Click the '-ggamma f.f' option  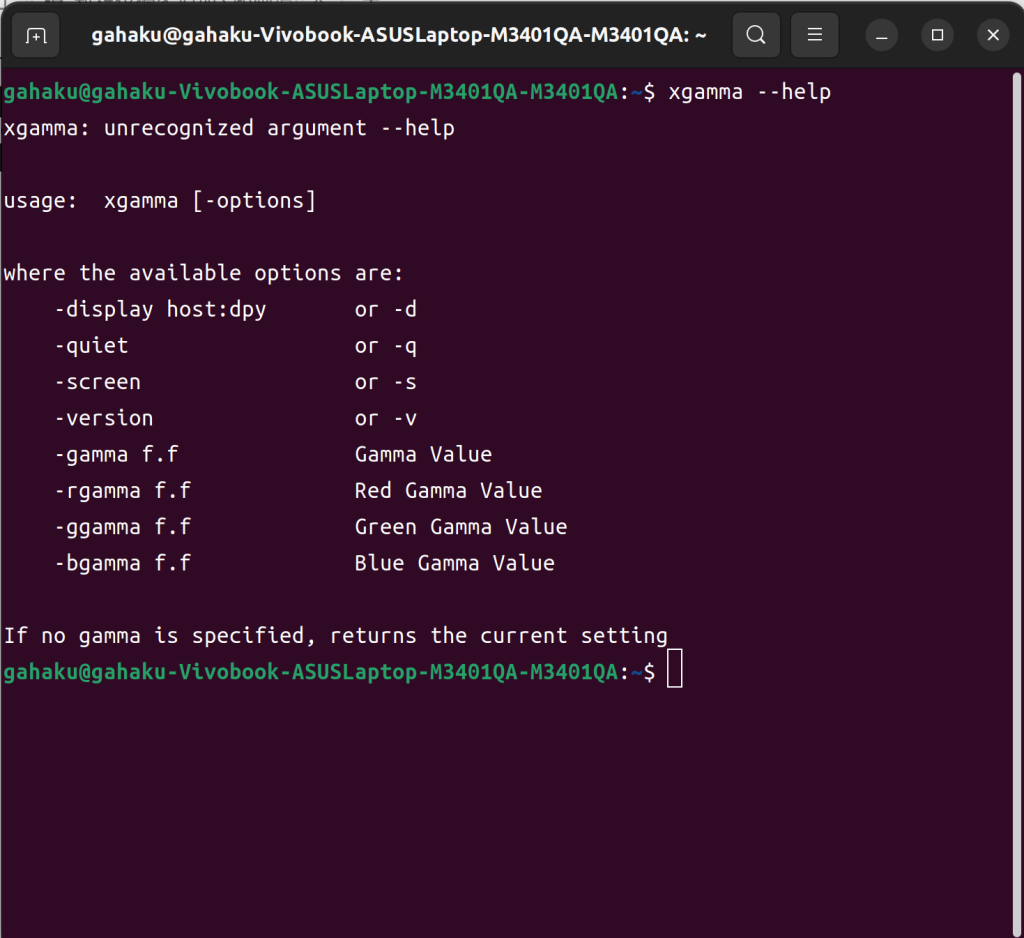pyautogui.click(x=123, y=527)
